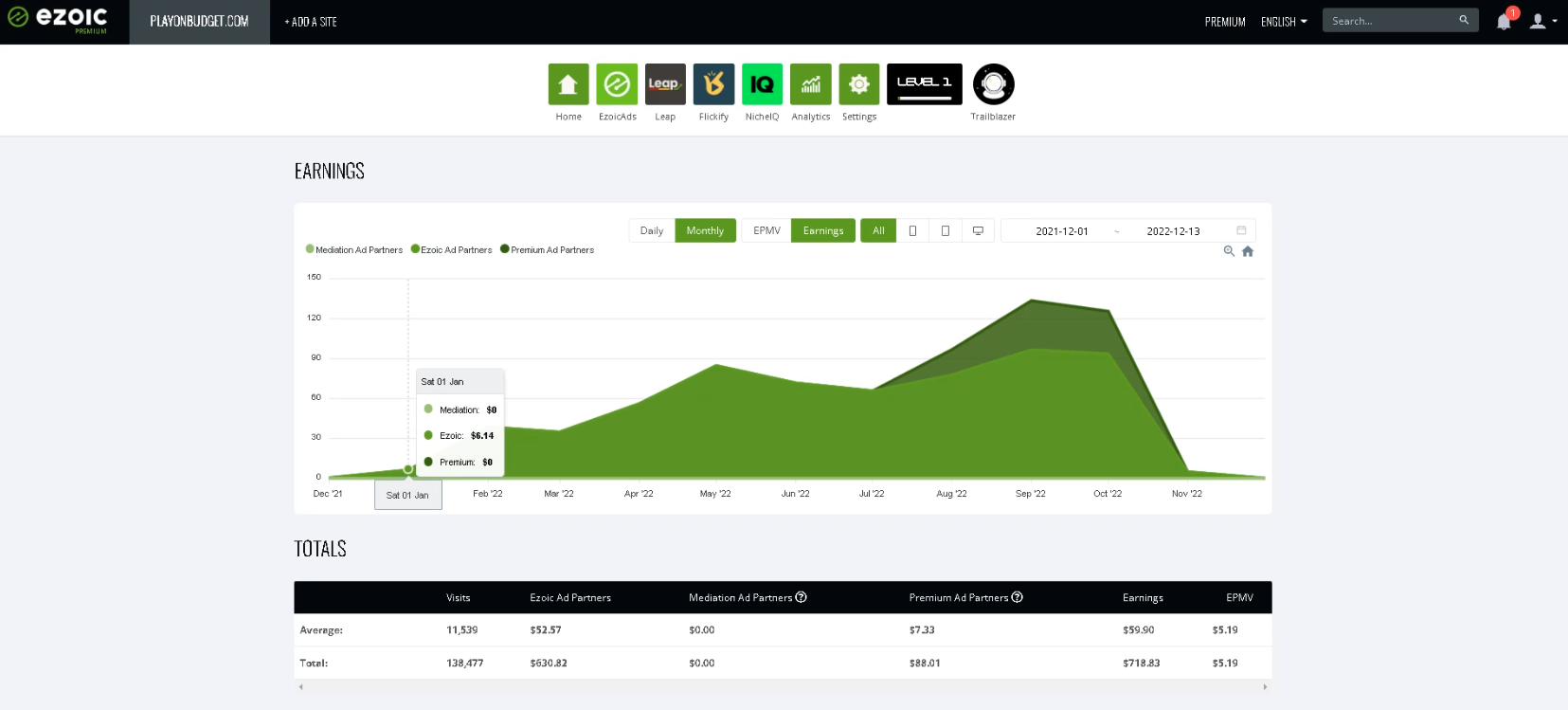Click the Level 1 badge
1568x710 pixels.
[x=925, y=84]
